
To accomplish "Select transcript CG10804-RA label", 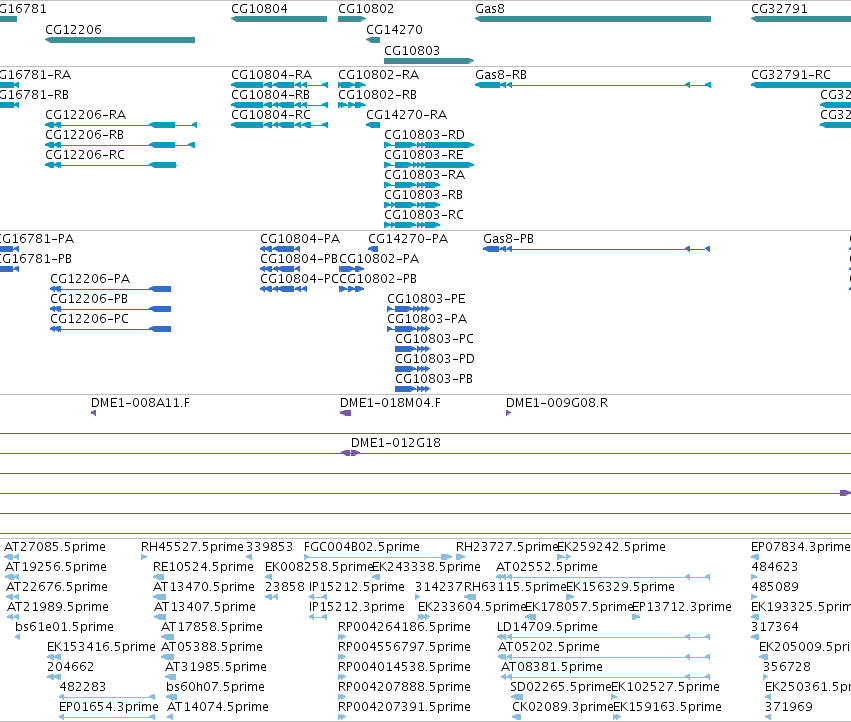I will pyautogui.click(x=272, y=75).
